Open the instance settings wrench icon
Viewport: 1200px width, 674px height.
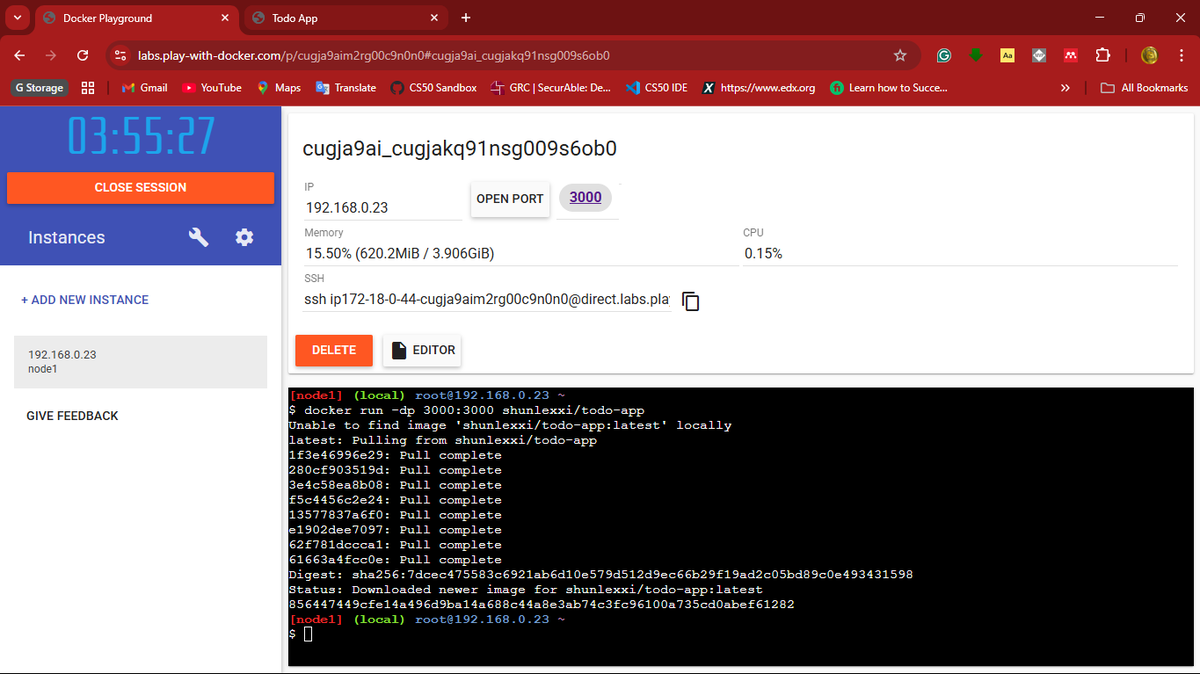point(198,237)
